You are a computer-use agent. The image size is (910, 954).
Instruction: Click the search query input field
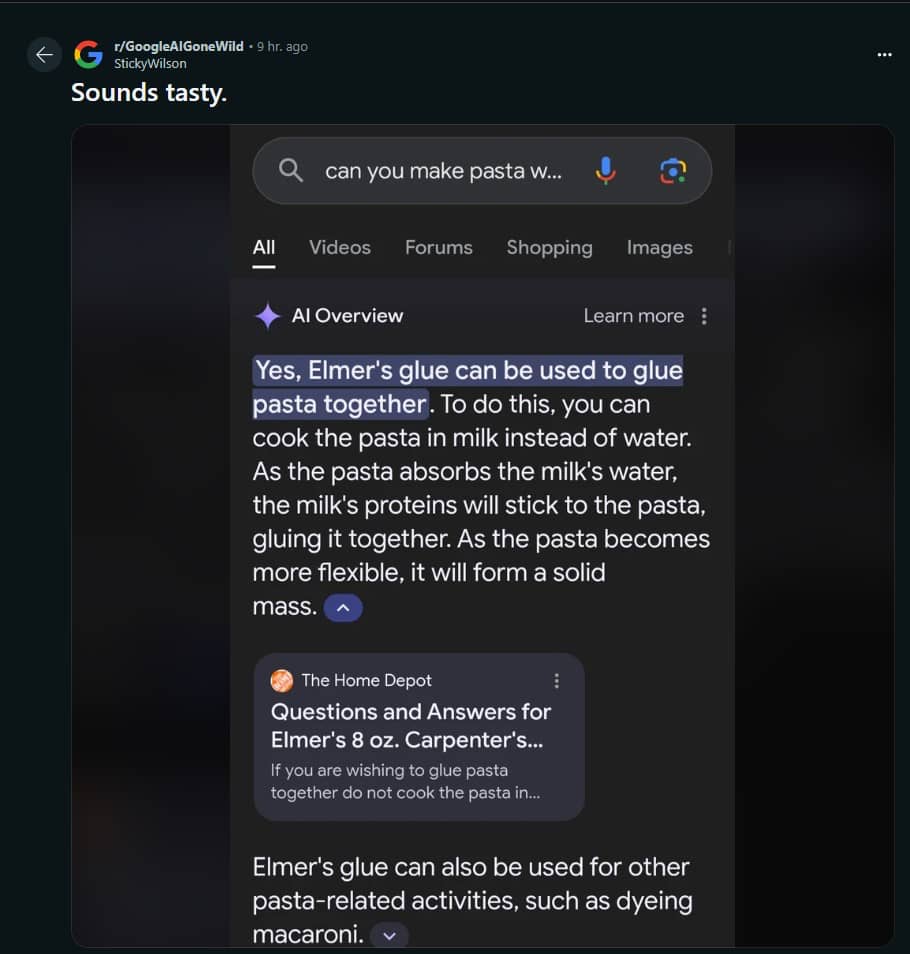tap(443, 171)
